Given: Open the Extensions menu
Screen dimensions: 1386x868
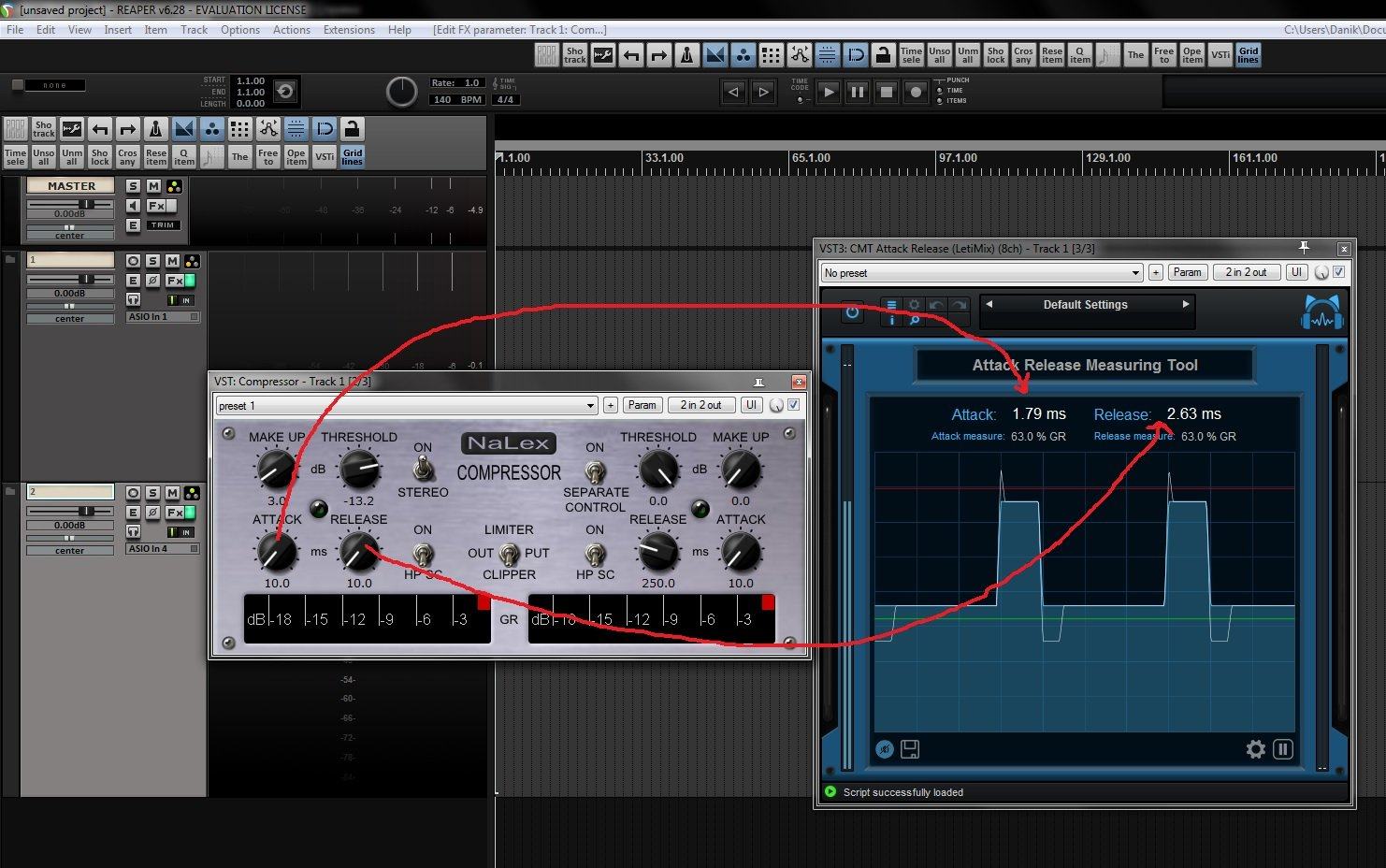Looking at the screenshot, I should [349, 30].
